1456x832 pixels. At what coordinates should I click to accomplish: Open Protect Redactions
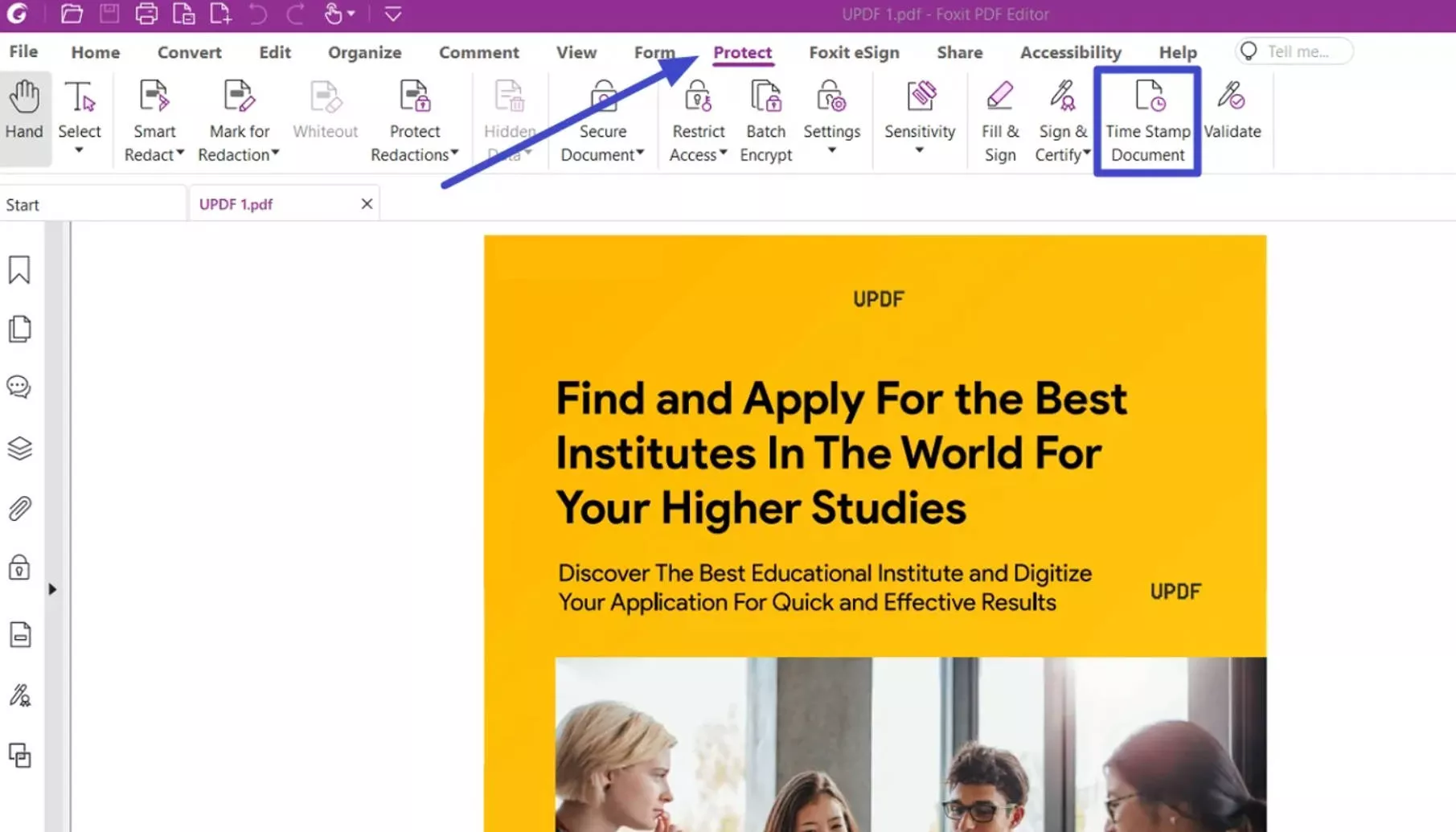click(415, 120)
